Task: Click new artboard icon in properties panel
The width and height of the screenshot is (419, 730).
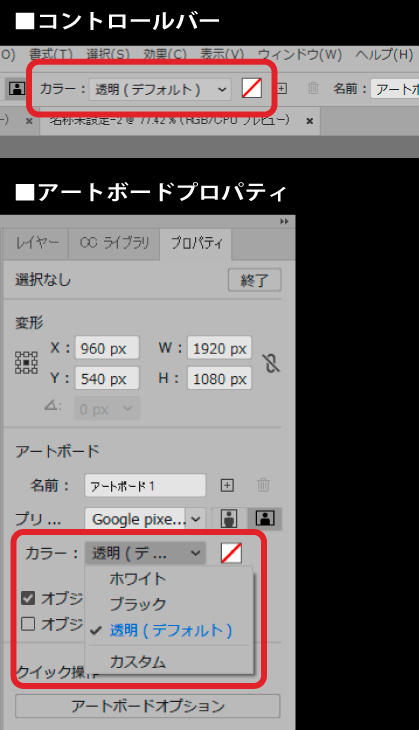Action: point(227,486)
